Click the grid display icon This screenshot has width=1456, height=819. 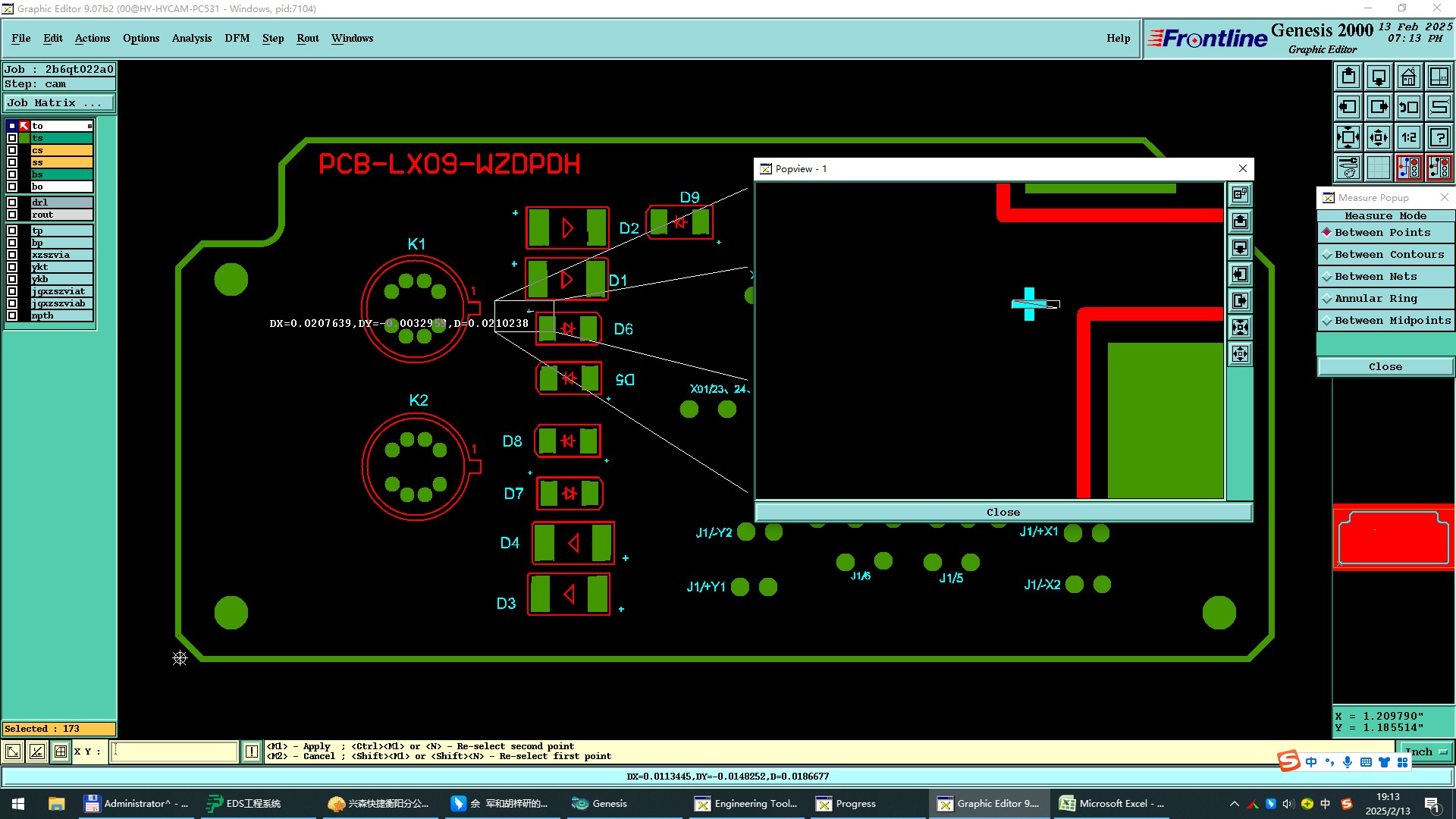(x=1379, y=168)
